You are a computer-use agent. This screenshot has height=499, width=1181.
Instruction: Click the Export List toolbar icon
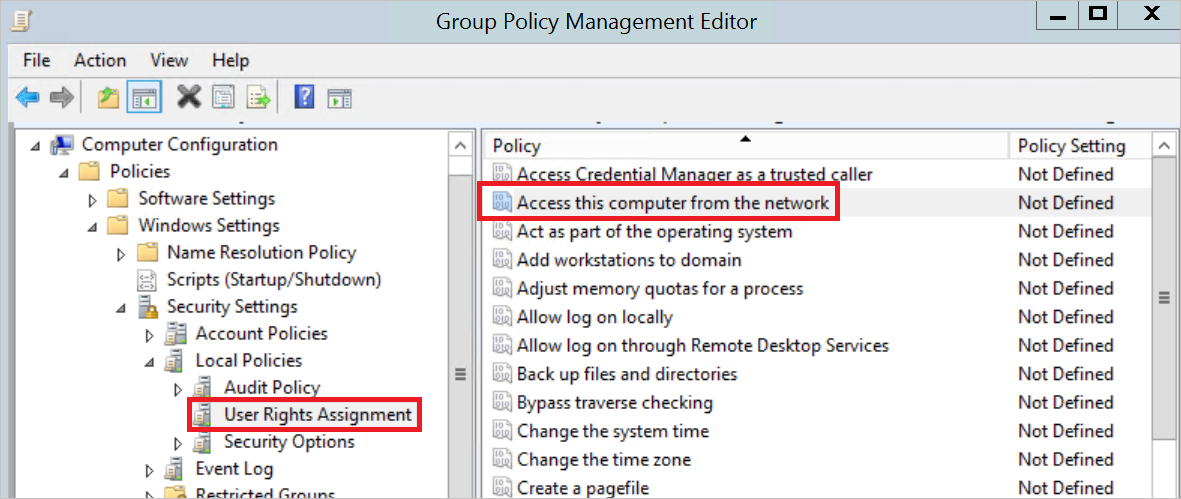pos(260,97)
